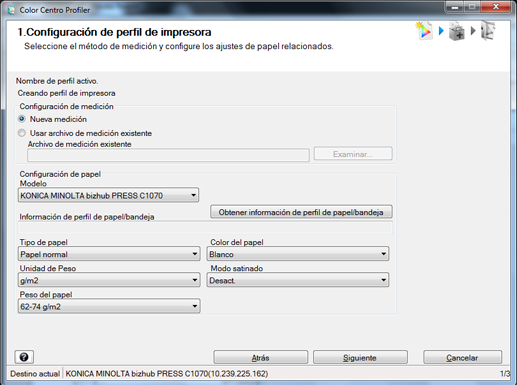Image resolution: width=517 pixels, height=385 pixels.
Task: Open the Modelo dropdown
Action: pyautogui.click(x=108, y=195)
